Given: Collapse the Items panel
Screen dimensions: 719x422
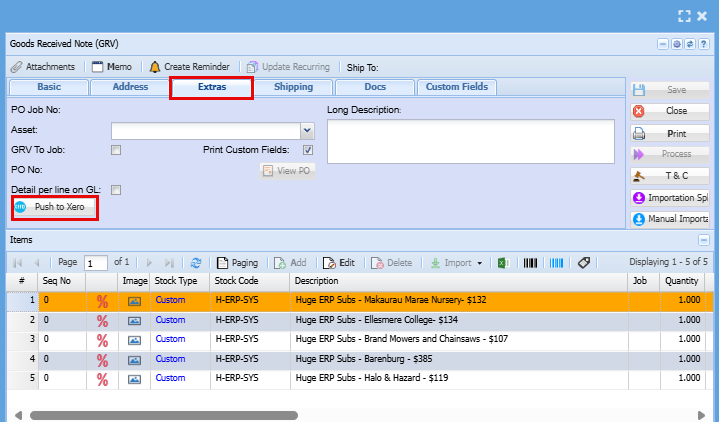Looking at the screenshot, I should click(703, 241).
